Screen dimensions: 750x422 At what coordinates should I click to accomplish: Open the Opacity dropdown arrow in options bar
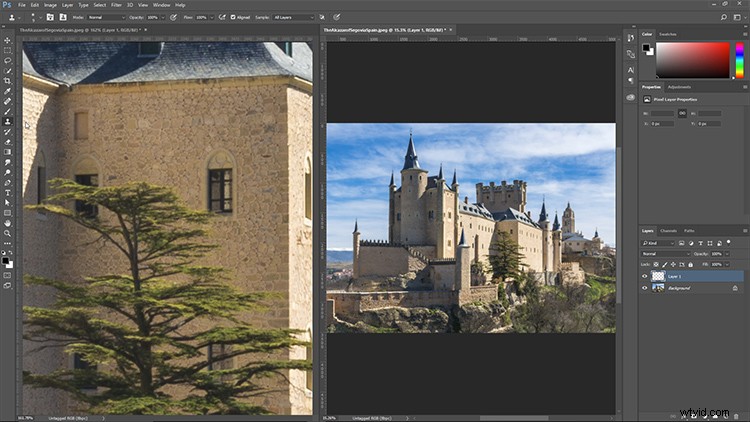point(163,17)
